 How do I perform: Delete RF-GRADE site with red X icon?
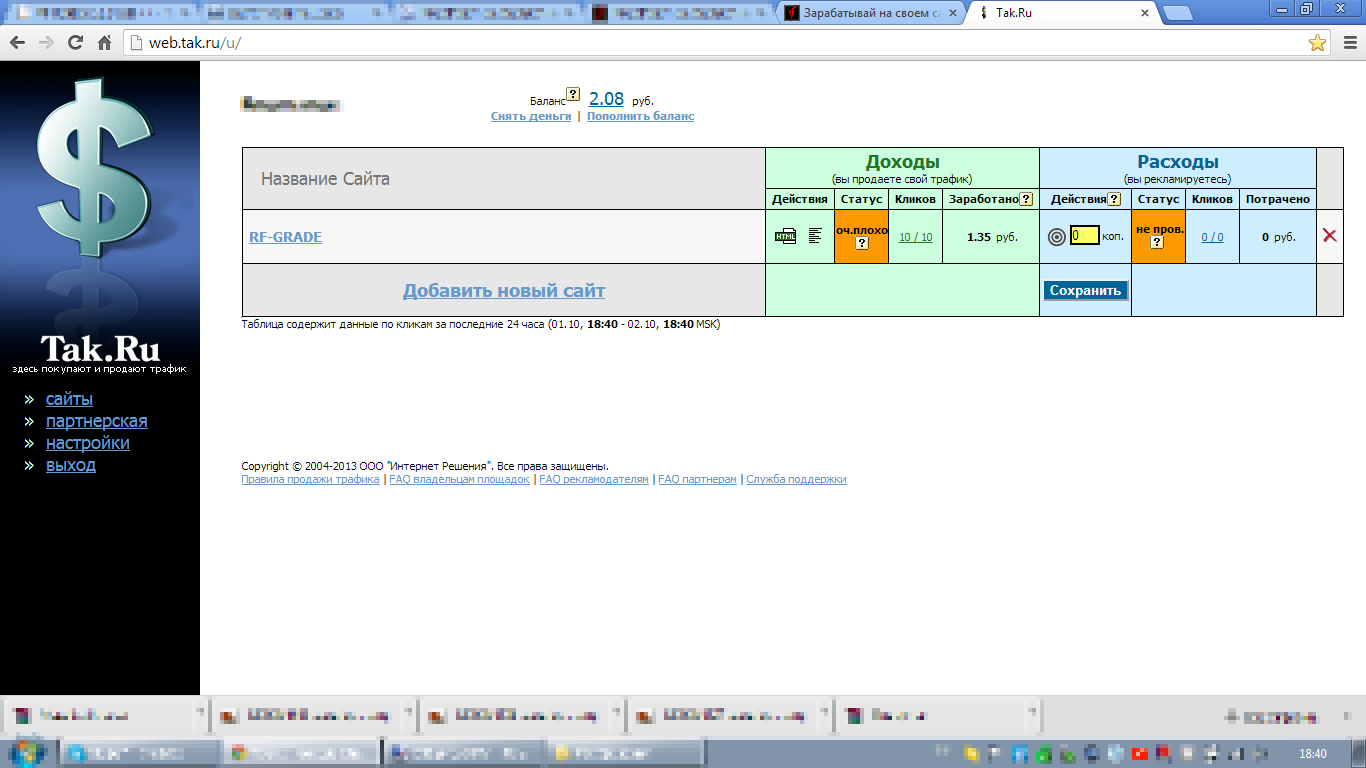1330,236
